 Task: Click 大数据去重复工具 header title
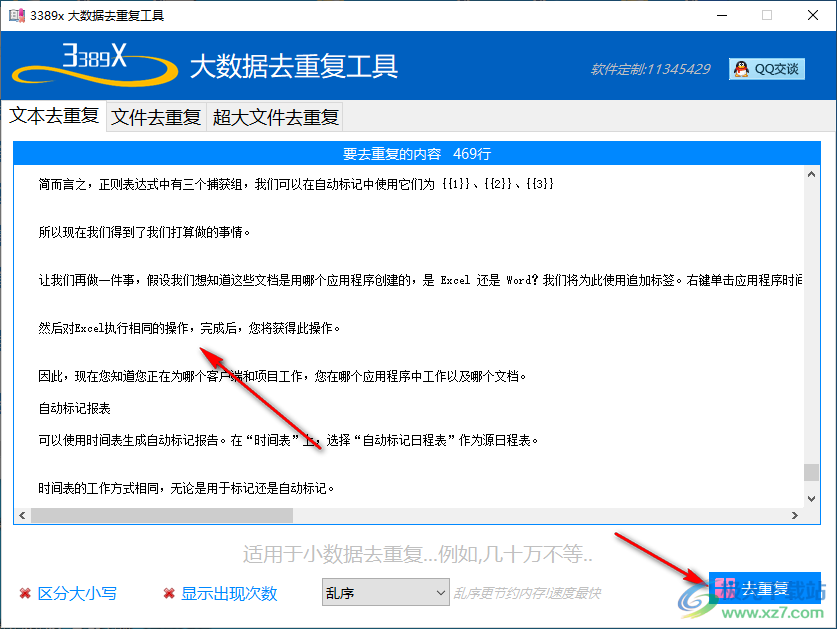pos(294,67)
